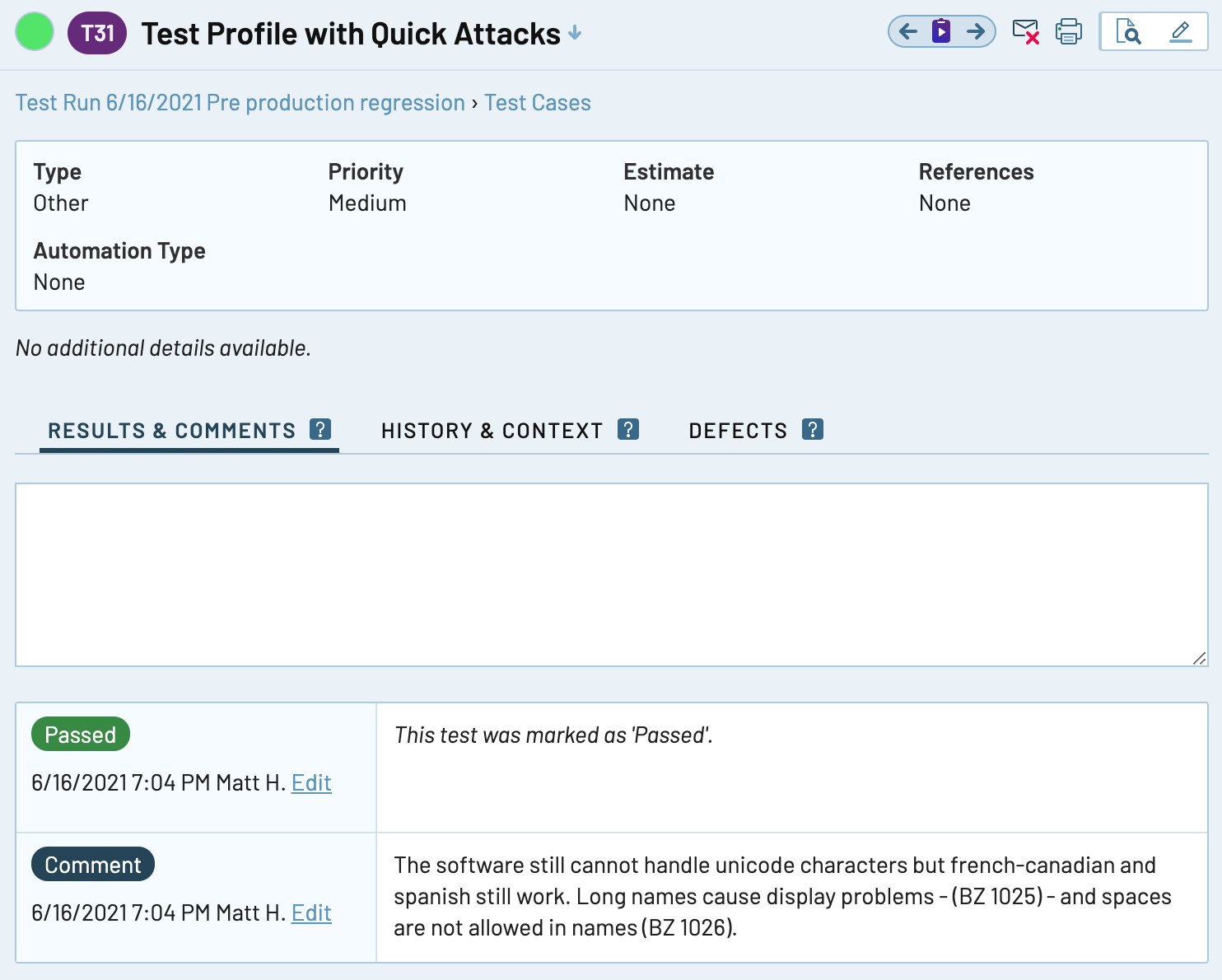Click the purple clipboard play icon
Screen dimensions: 1222x980
pos(941,32)
